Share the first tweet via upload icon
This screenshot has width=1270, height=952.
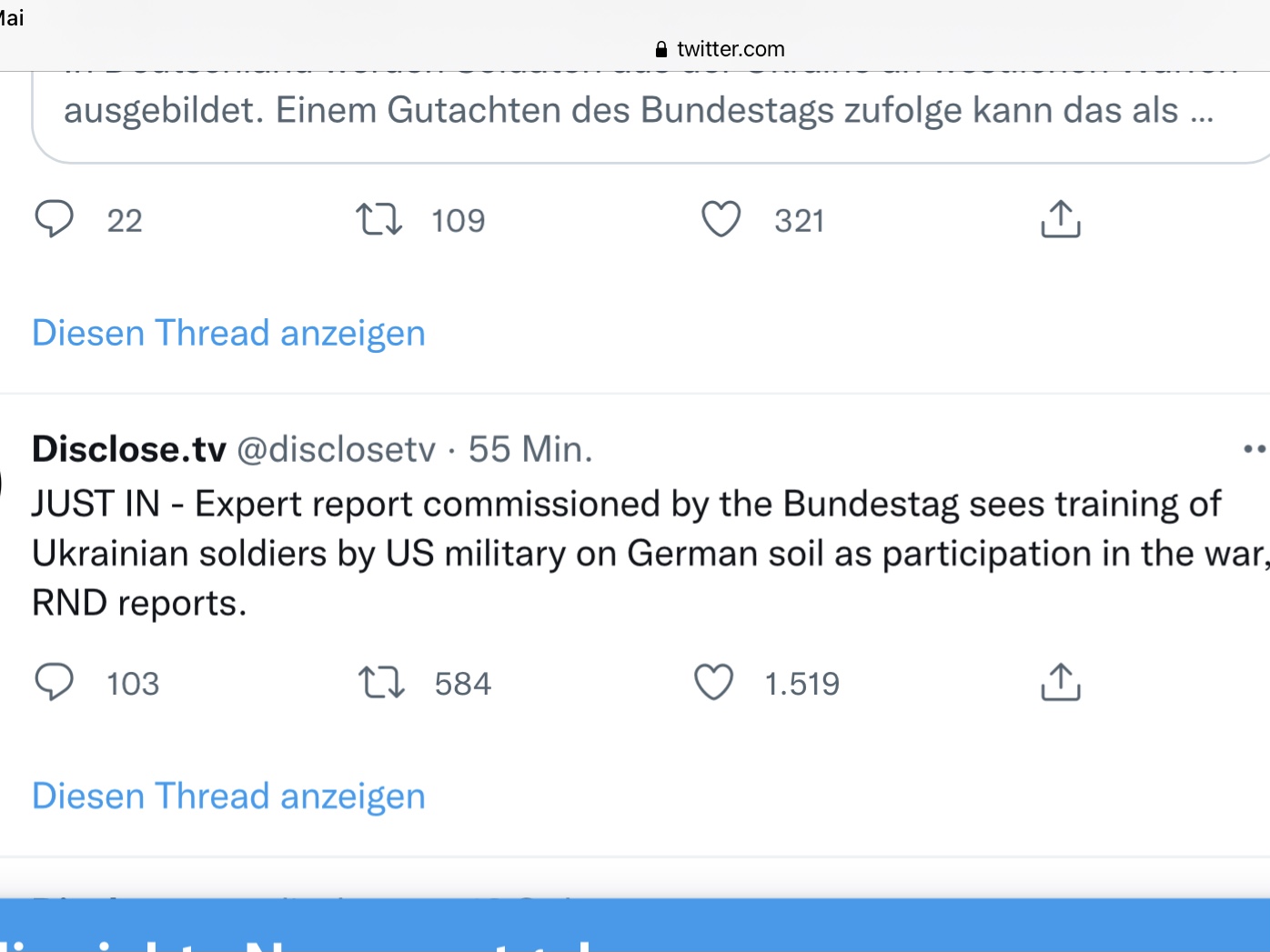coord(1060,219)
